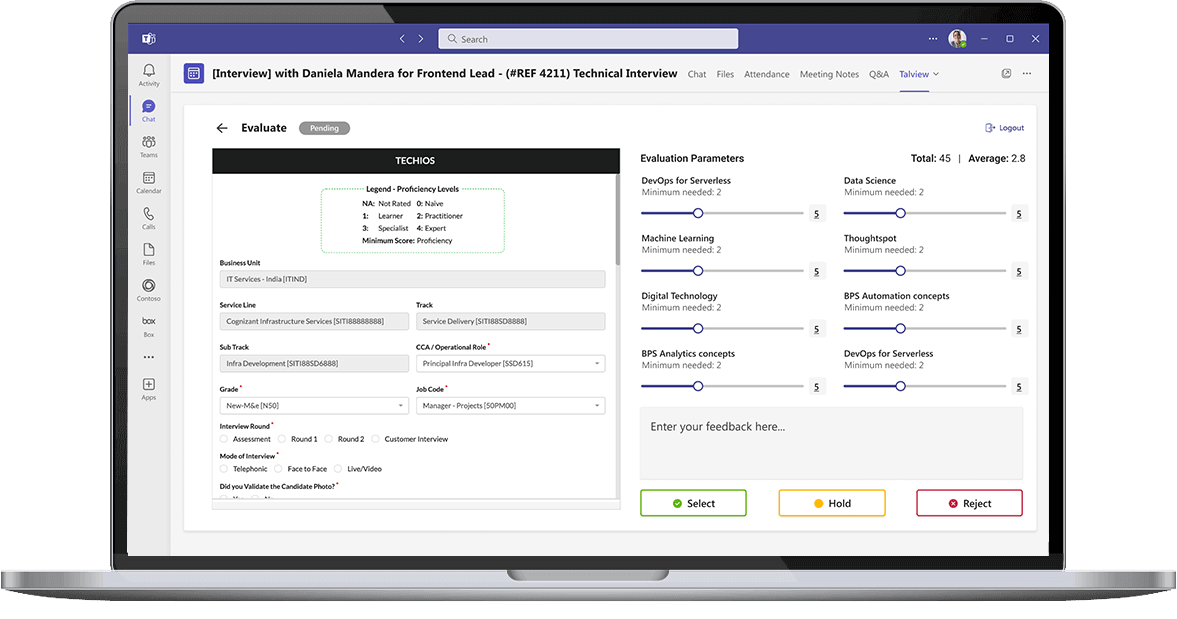Viewport: 1177px width, 619px height.
Task: Open the title bar settings and more menu
Action: click(932, 38)
